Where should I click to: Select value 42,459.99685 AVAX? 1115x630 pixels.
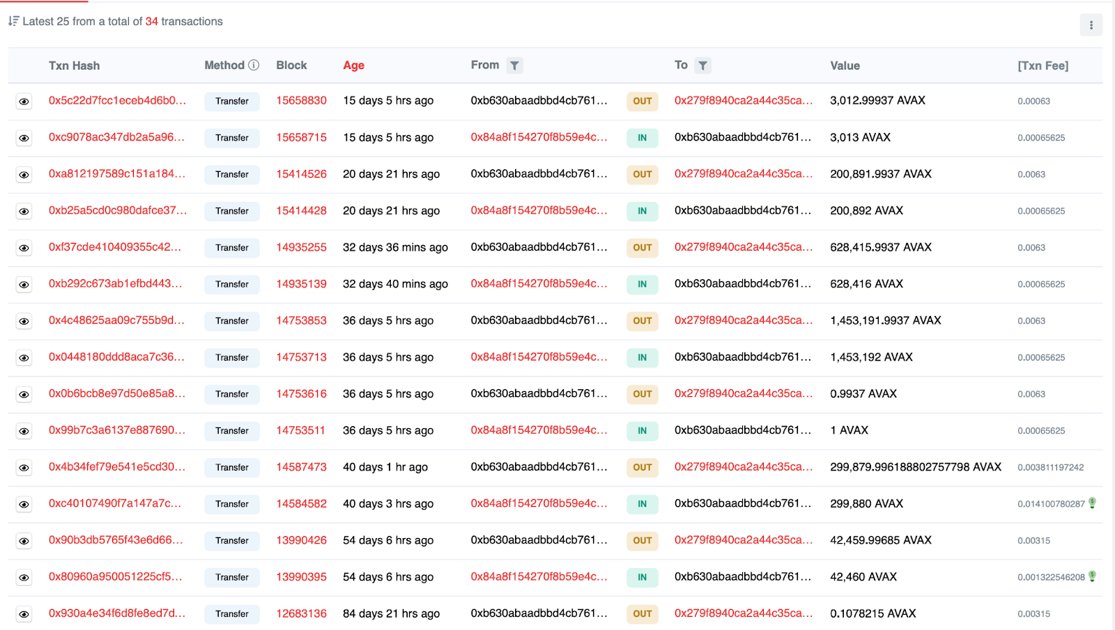click(x=880, y=540)
